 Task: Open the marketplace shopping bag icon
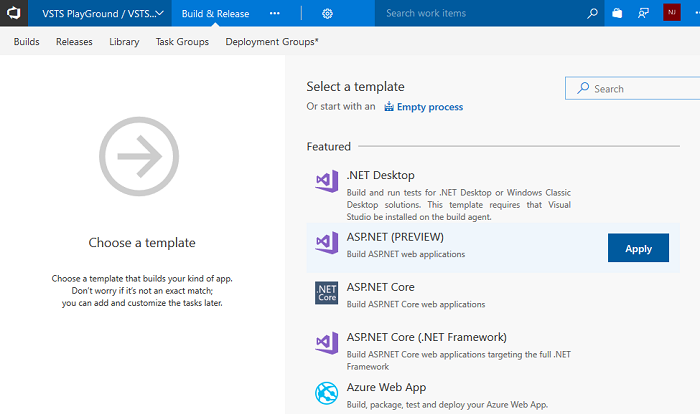[x=617, y=13]
